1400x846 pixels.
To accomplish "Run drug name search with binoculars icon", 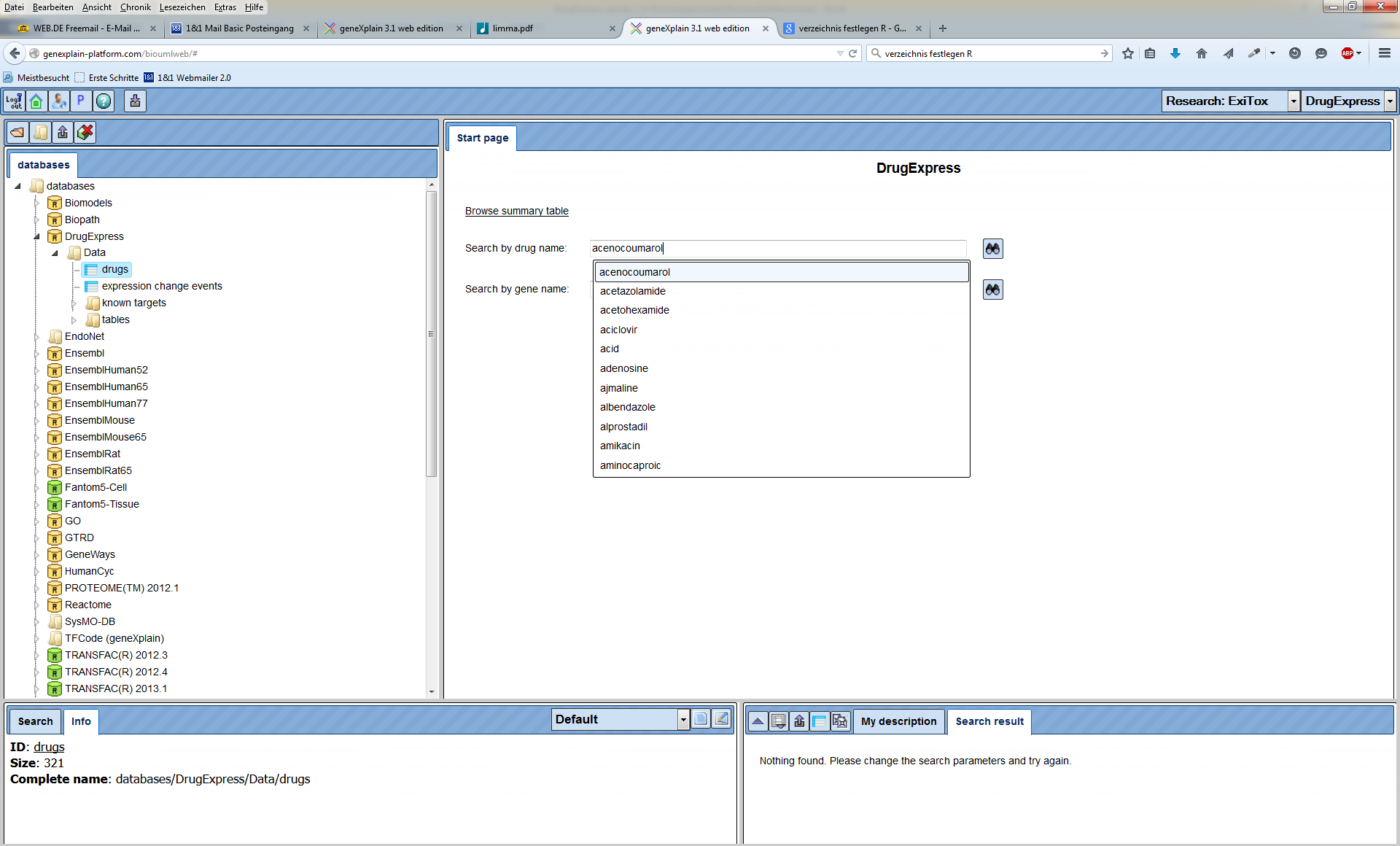I will [x=992, y=249].
